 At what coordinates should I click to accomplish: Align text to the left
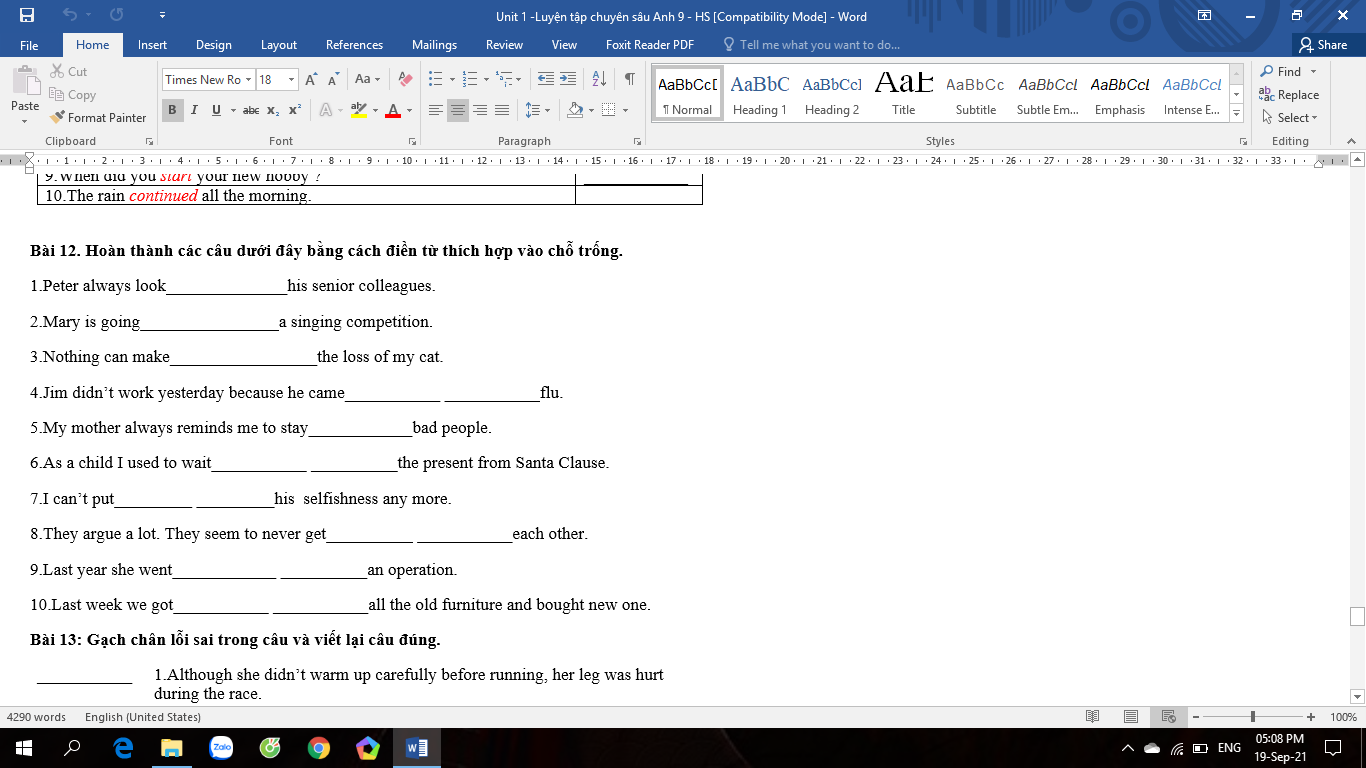click(436, 110)
